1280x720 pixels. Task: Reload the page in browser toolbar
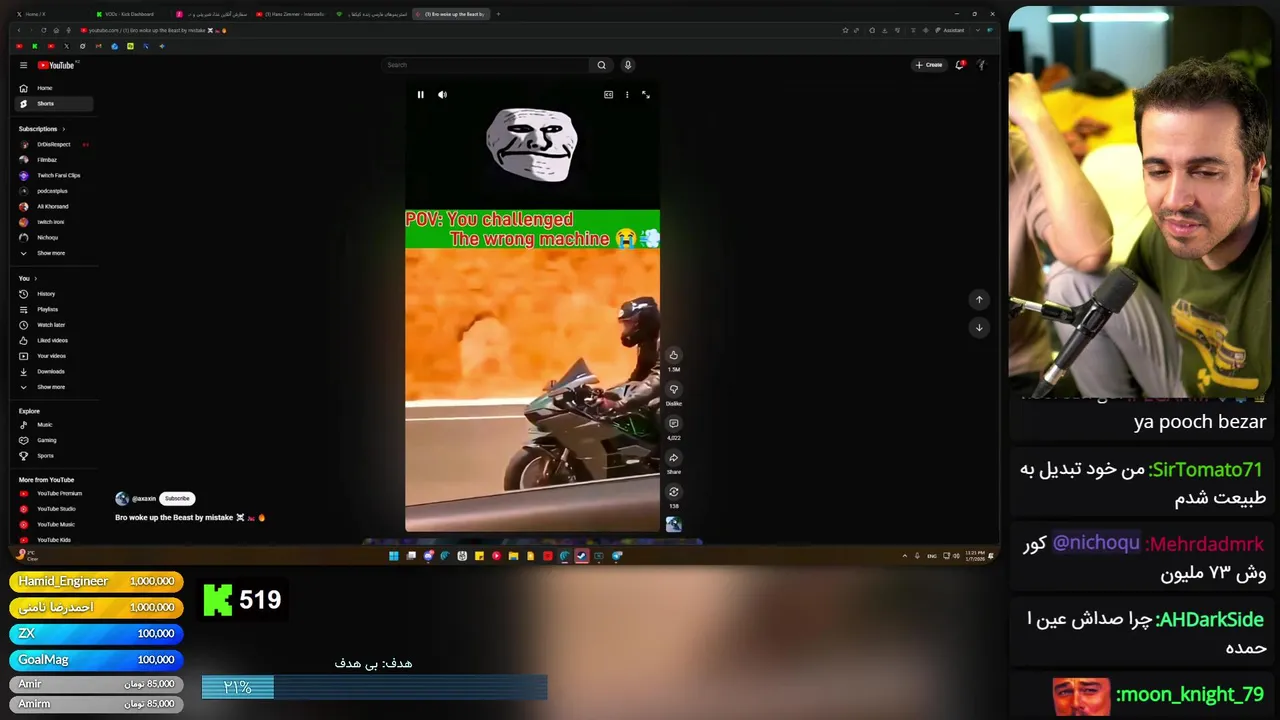43,30
